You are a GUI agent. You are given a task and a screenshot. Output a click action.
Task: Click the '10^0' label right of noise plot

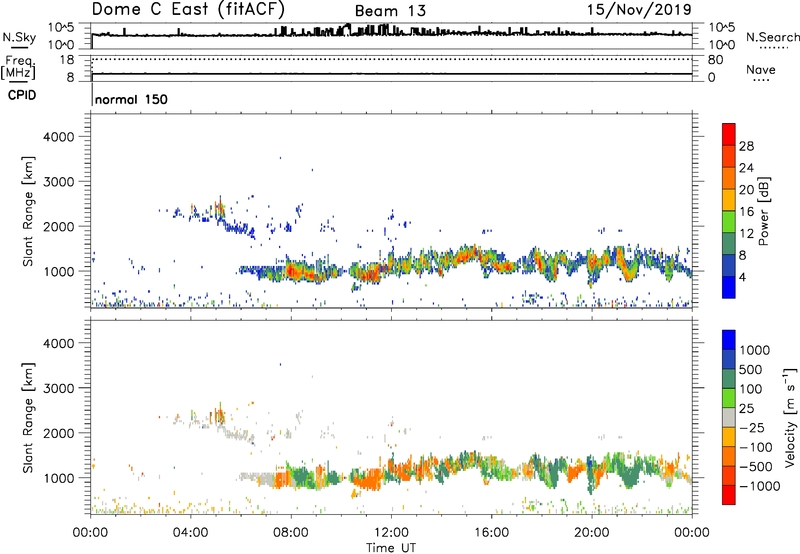pyautogui.click(x=722, y=45)
